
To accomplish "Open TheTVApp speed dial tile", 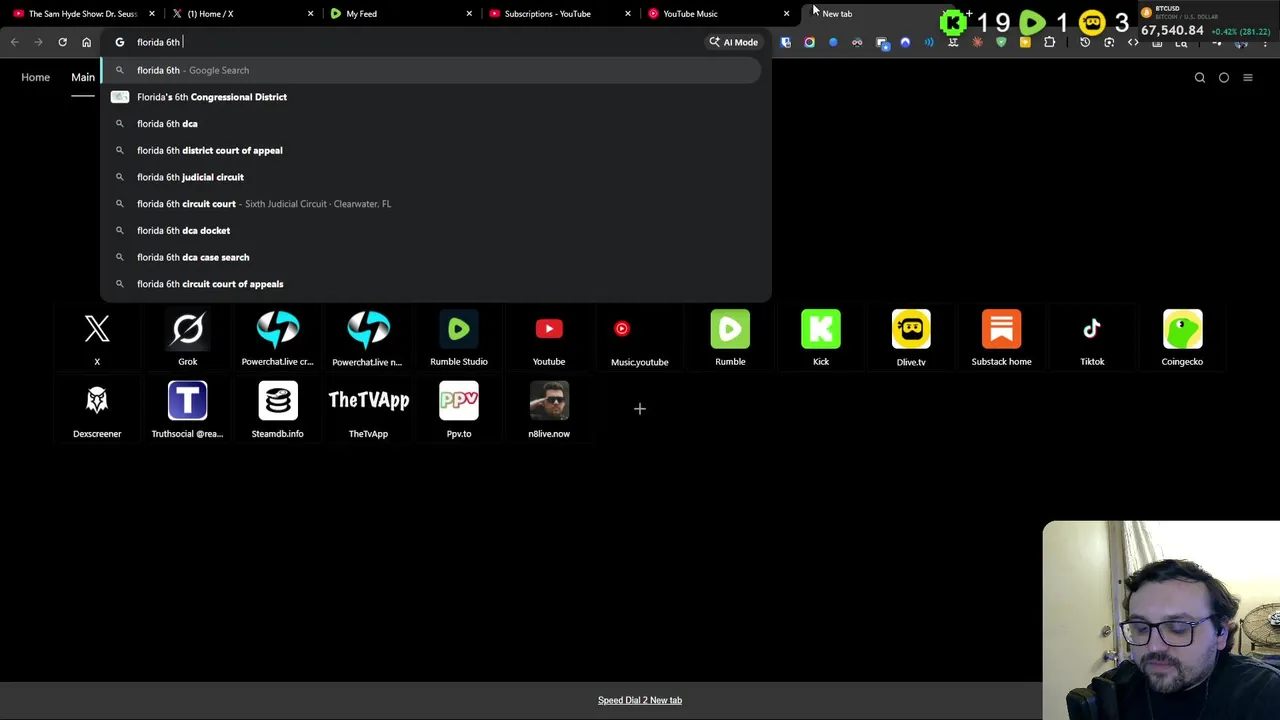I will pos(368,410).
